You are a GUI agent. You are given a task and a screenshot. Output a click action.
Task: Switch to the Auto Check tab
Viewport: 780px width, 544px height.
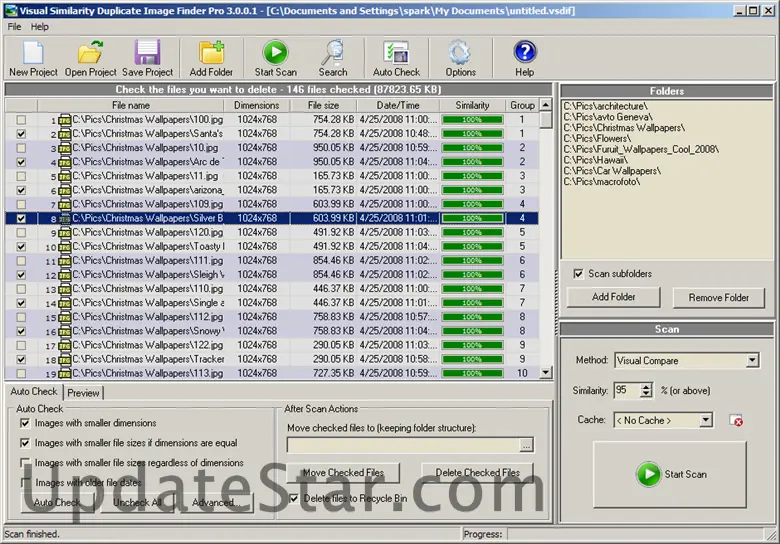[x=34, y=391]
